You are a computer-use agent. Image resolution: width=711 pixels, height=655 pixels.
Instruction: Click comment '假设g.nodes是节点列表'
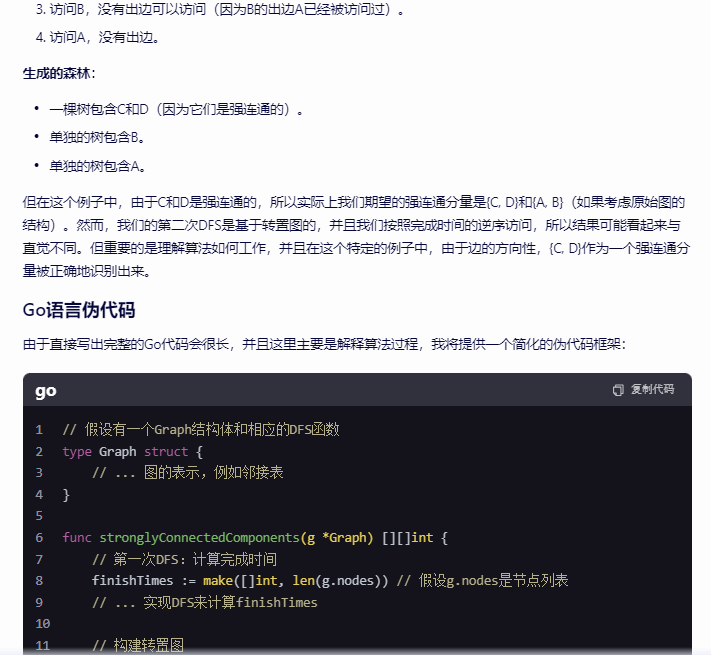click(482, 581)
